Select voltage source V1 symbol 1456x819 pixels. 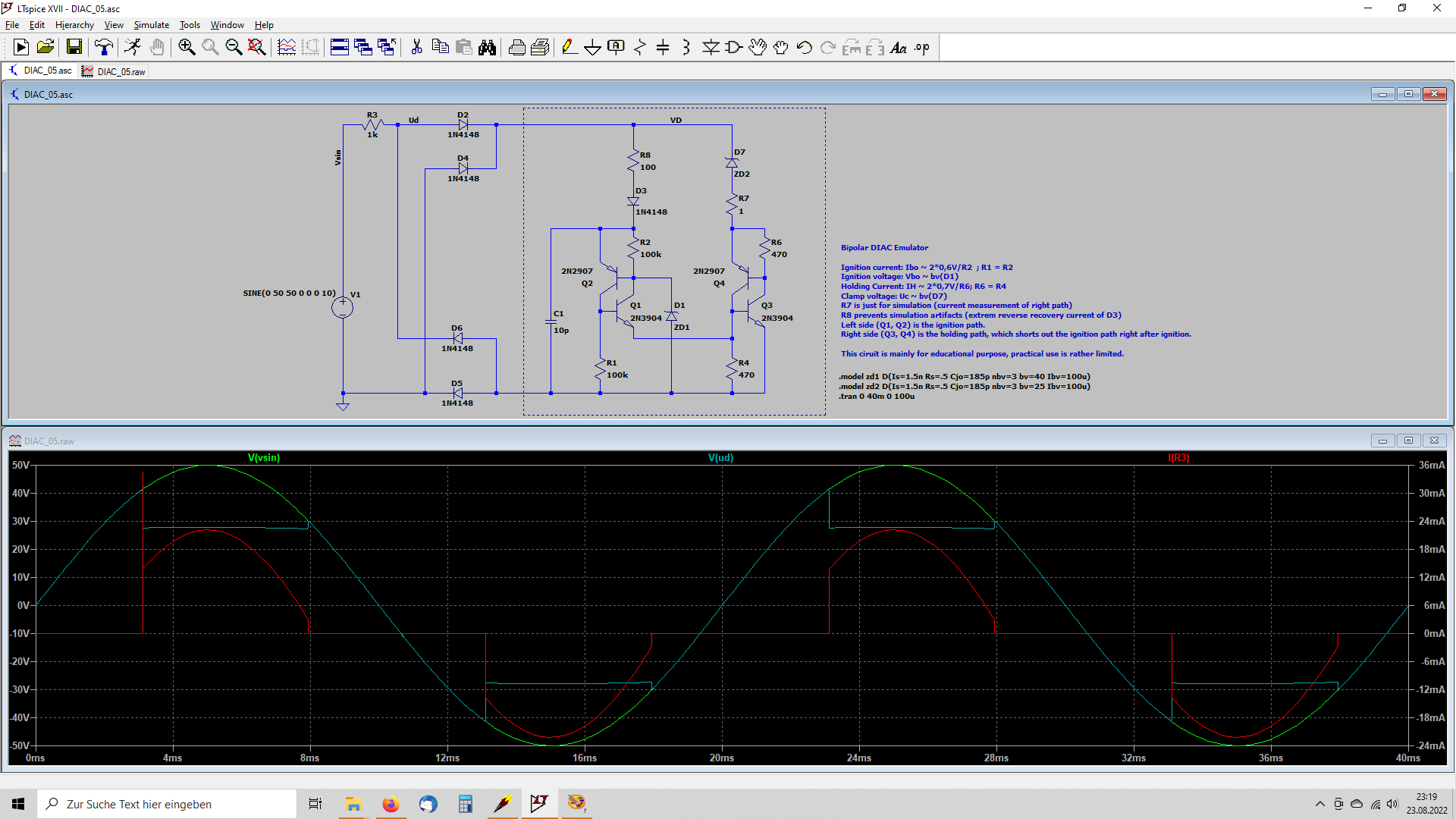342,307
